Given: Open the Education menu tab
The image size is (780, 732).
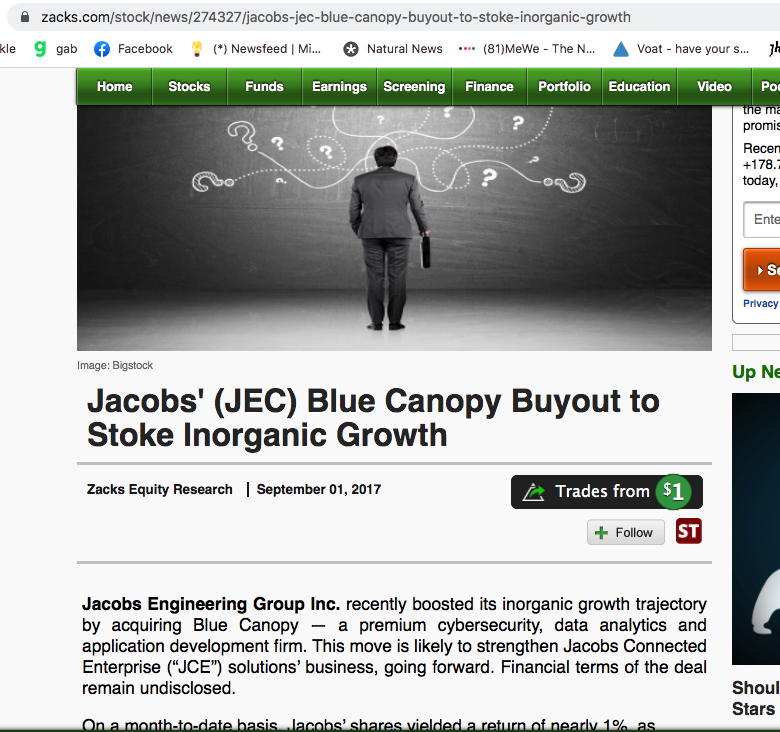Looking at the screenshot, I should 640,87.
